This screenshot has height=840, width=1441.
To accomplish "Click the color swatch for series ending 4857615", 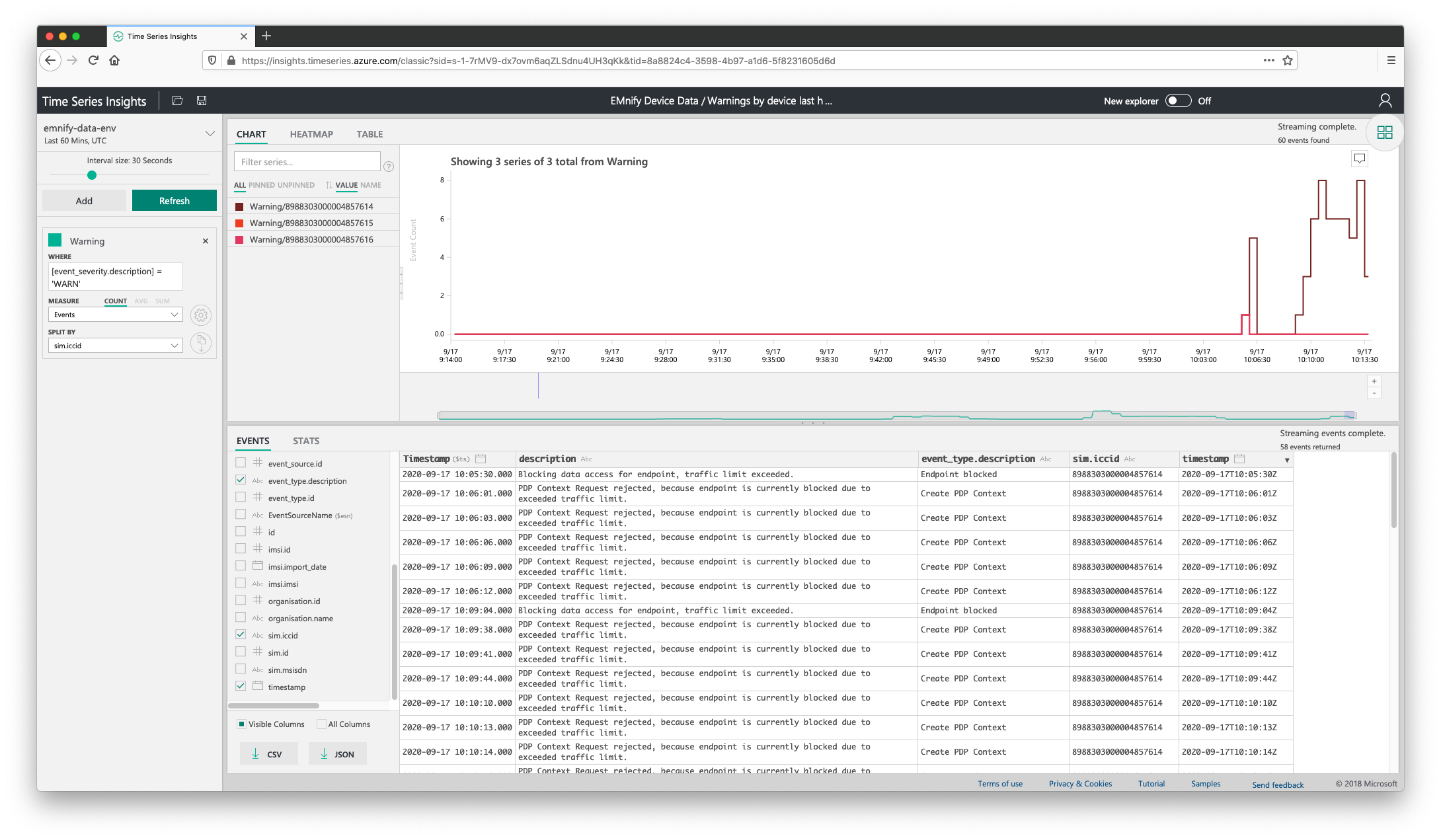I will coord(239,223).
